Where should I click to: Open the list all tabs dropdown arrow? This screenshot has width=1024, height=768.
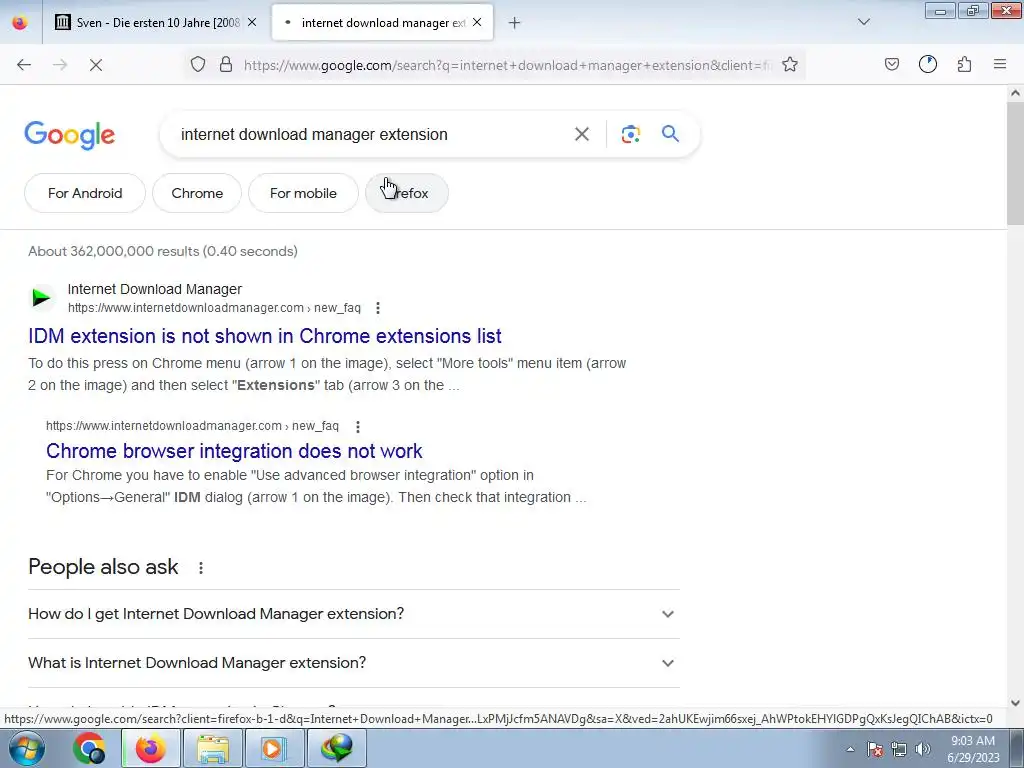(x=863, y=22)
